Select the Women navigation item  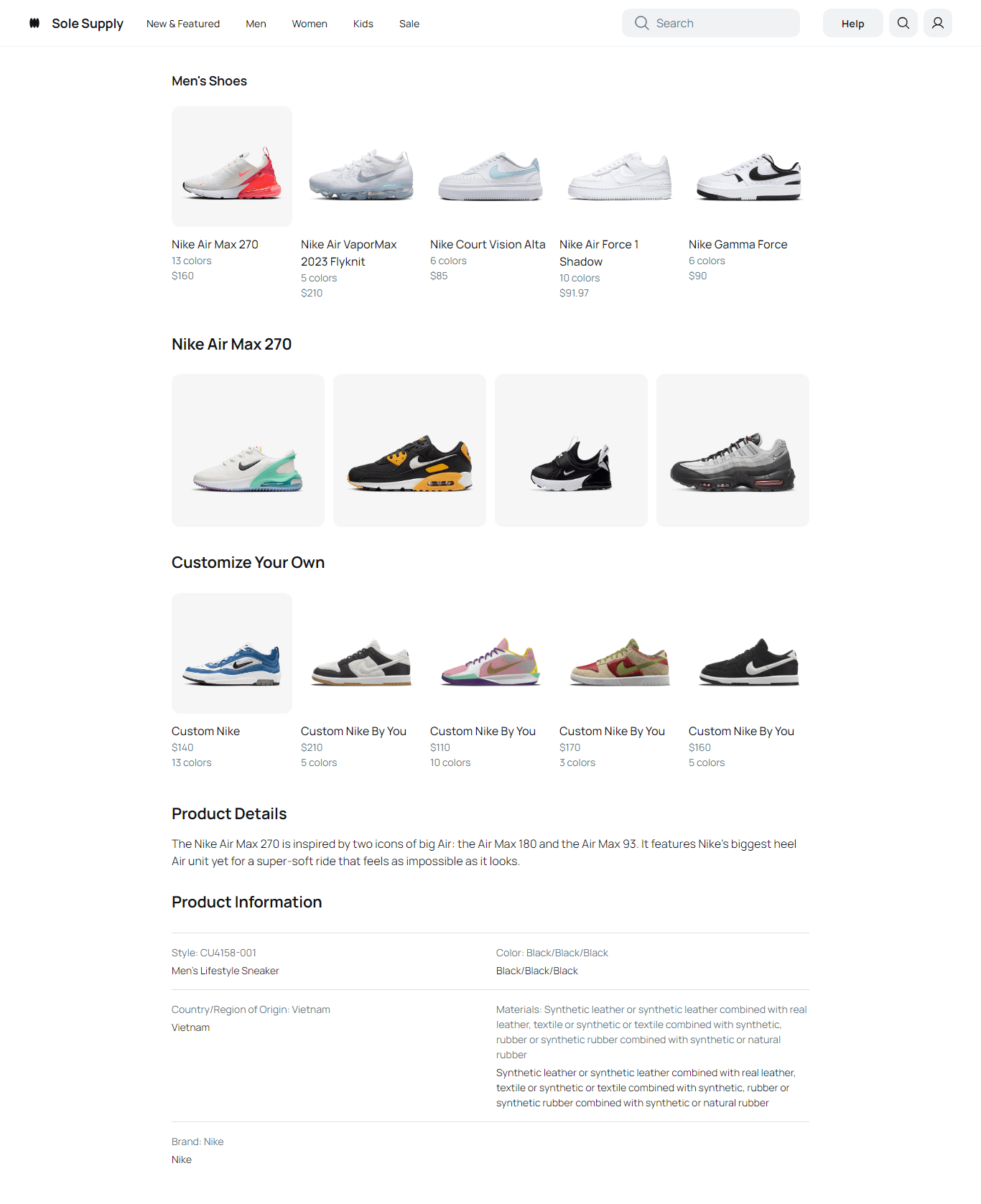coord(310,24)
